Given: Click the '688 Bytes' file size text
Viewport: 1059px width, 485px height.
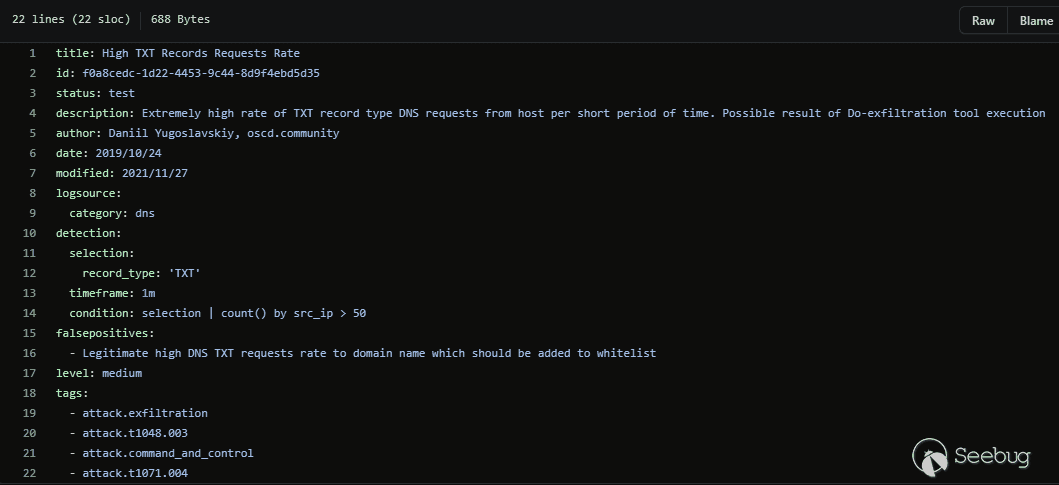Looking at the screenshot, I should pyautogui.click(x=181, y=19).
